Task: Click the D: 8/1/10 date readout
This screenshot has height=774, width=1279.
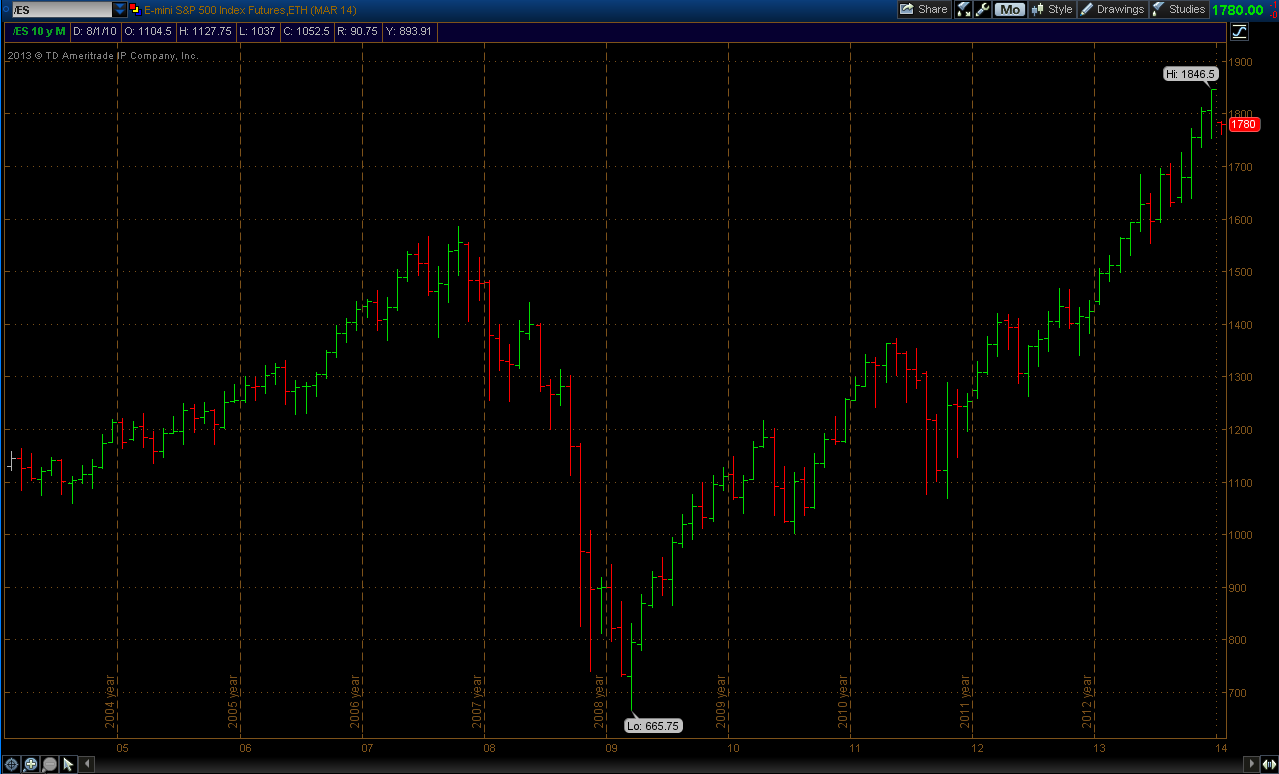Action: click(95, 31)
